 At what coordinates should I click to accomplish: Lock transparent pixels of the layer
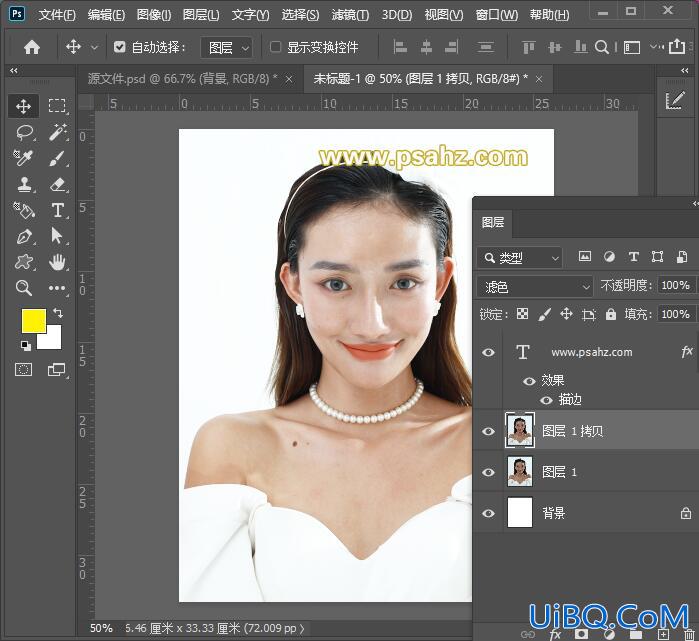click(x=522, y=314)
